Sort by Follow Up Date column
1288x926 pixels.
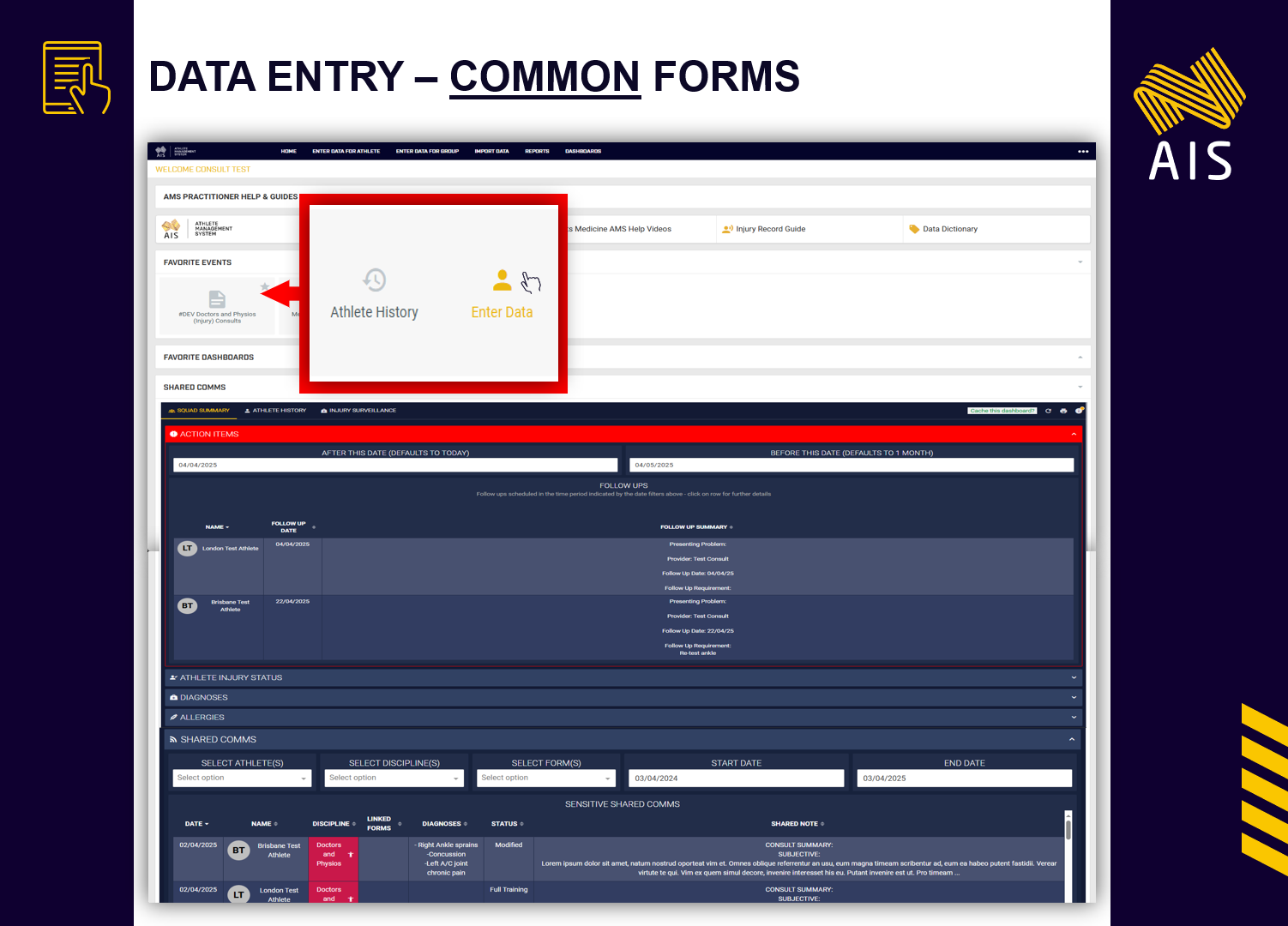[292, 526]
